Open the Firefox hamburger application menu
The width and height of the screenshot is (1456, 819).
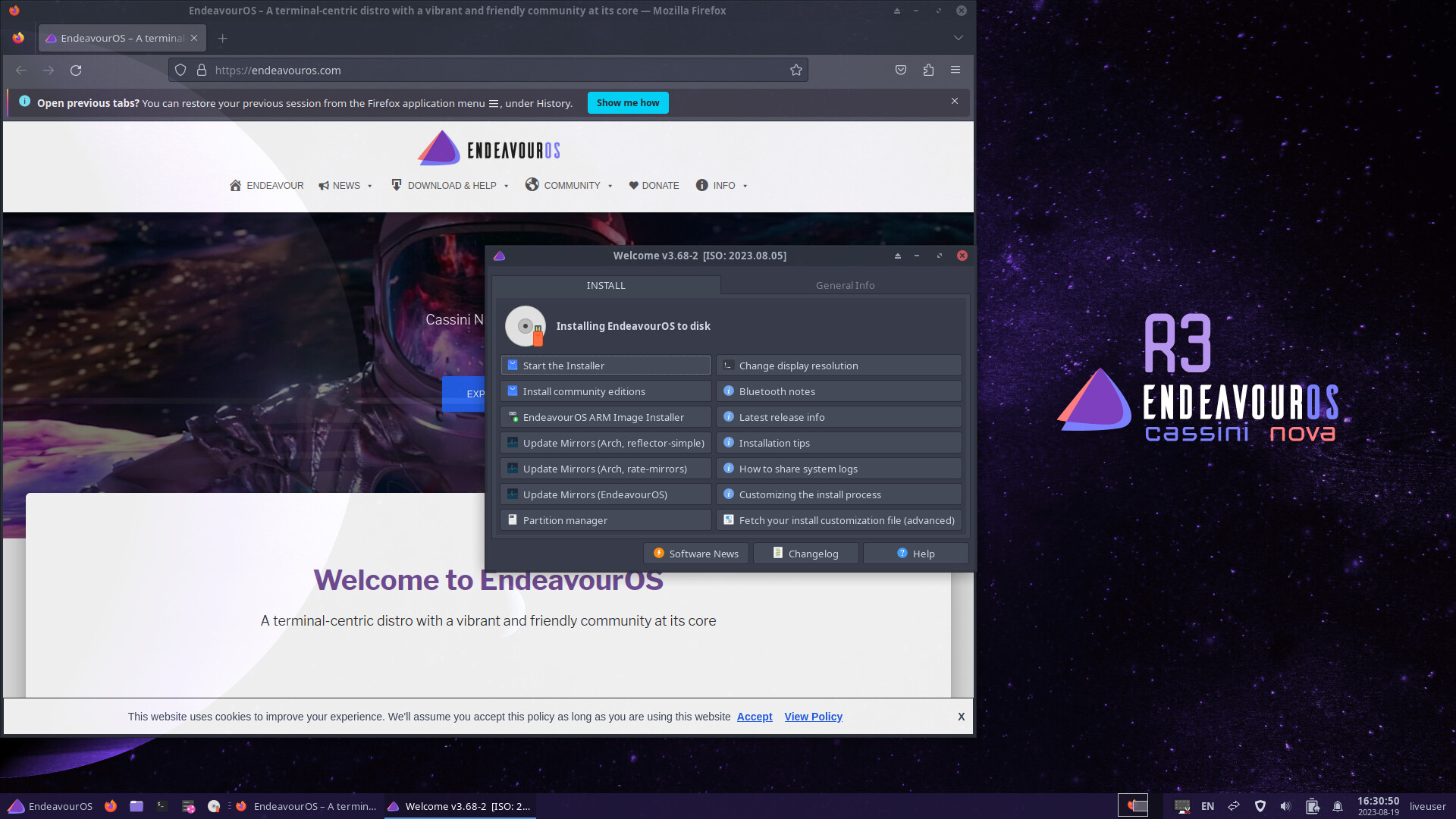click(955, 71)
